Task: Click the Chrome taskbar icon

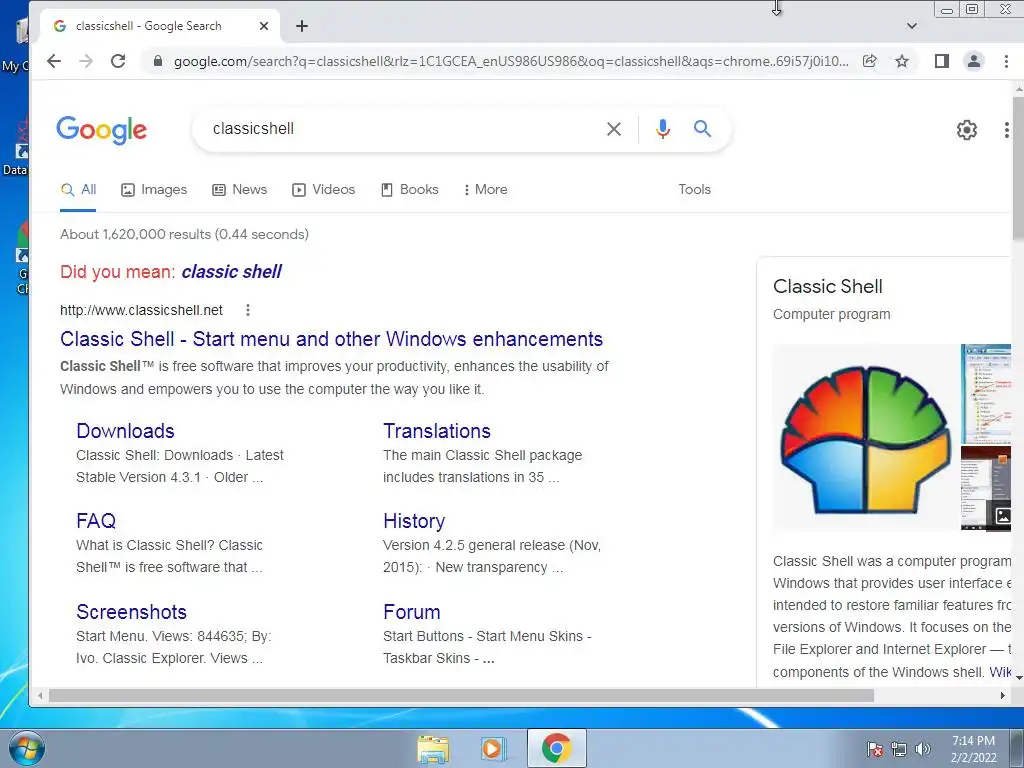Action: click(556, 748)
